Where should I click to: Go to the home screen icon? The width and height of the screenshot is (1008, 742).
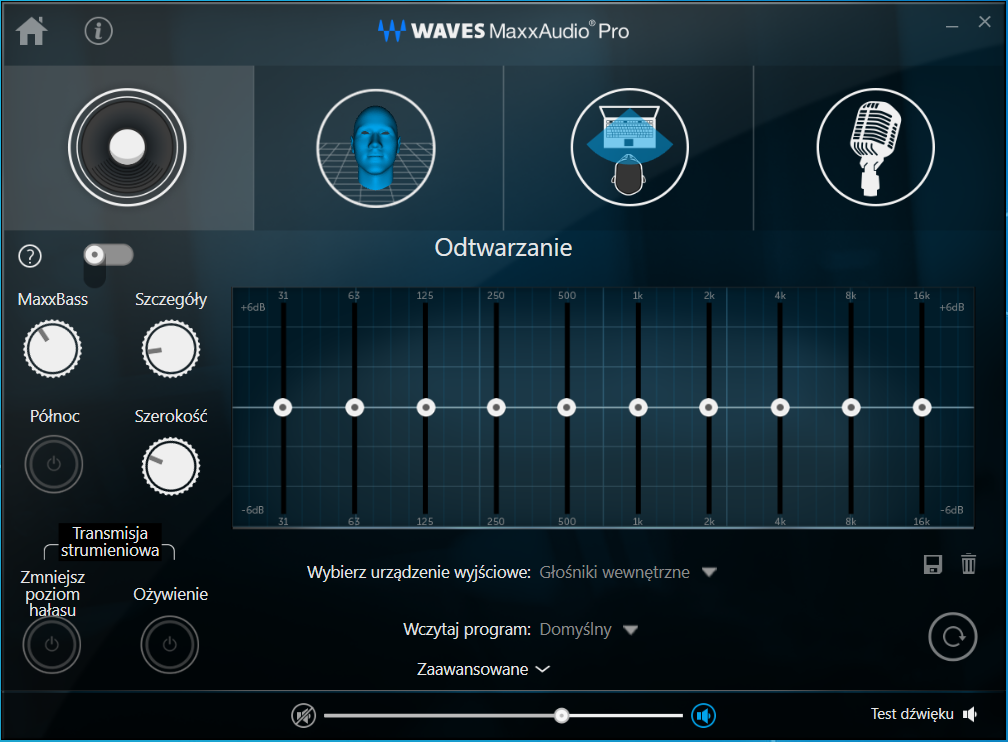pos(32,31)
